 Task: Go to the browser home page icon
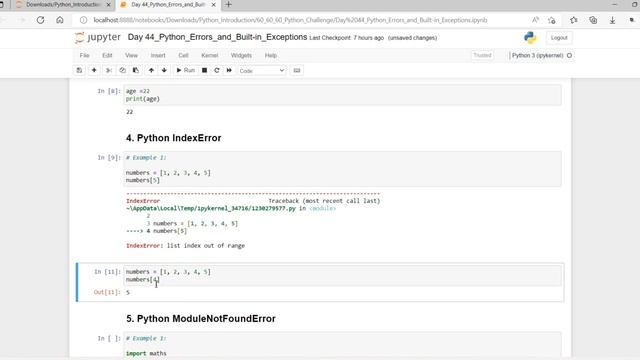60,20
